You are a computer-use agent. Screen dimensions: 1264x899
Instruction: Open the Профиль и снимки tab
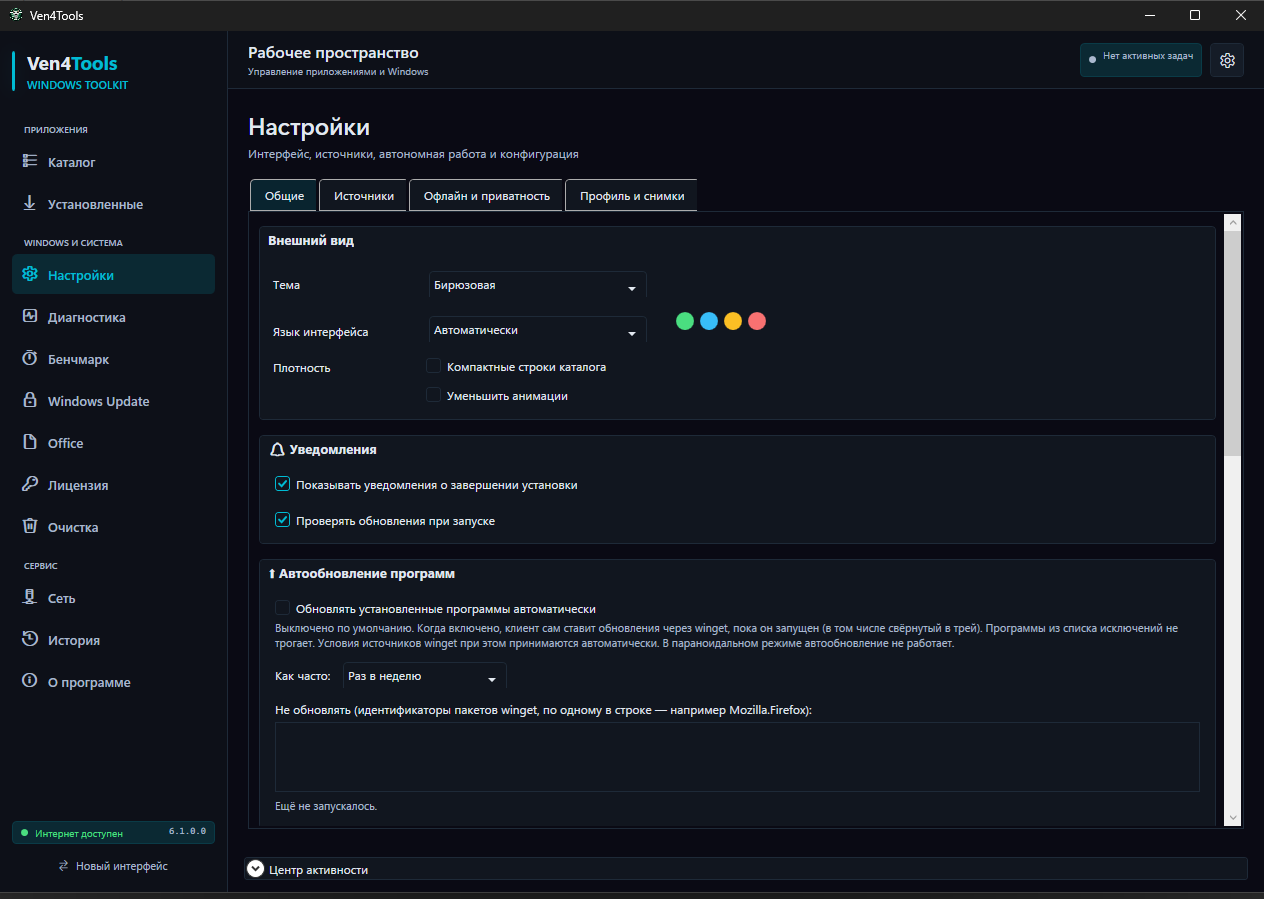(x=632, y=196)
